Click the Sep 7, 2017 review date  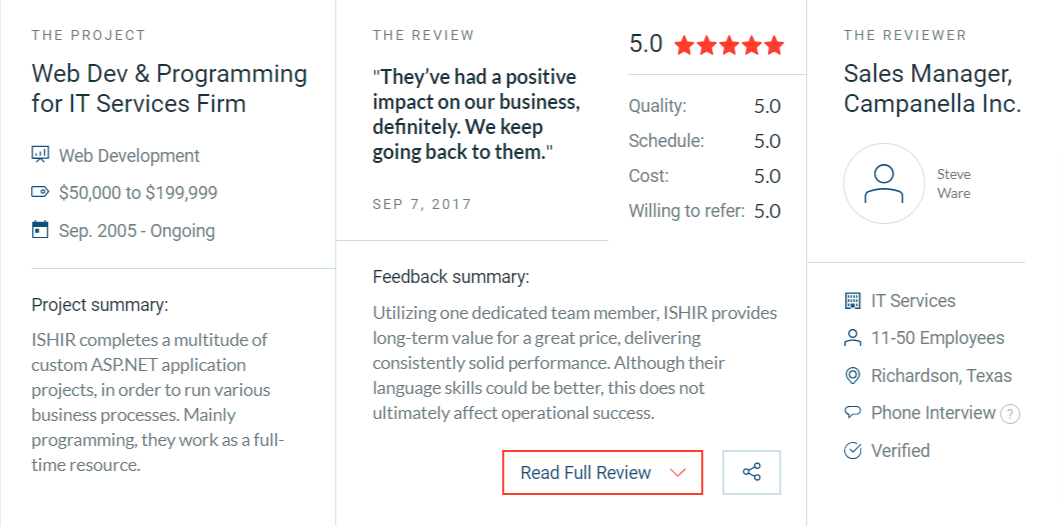click(422, 204)
